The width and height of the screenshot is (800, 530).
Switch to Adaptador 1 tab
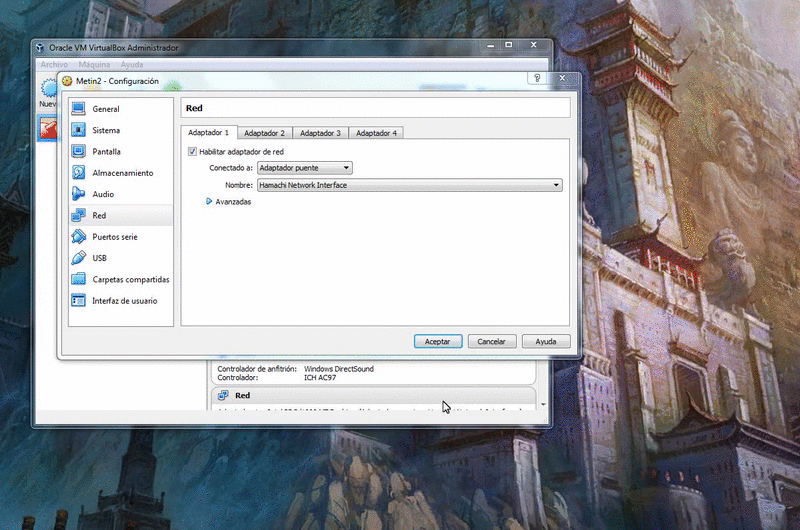coord(209,133)
